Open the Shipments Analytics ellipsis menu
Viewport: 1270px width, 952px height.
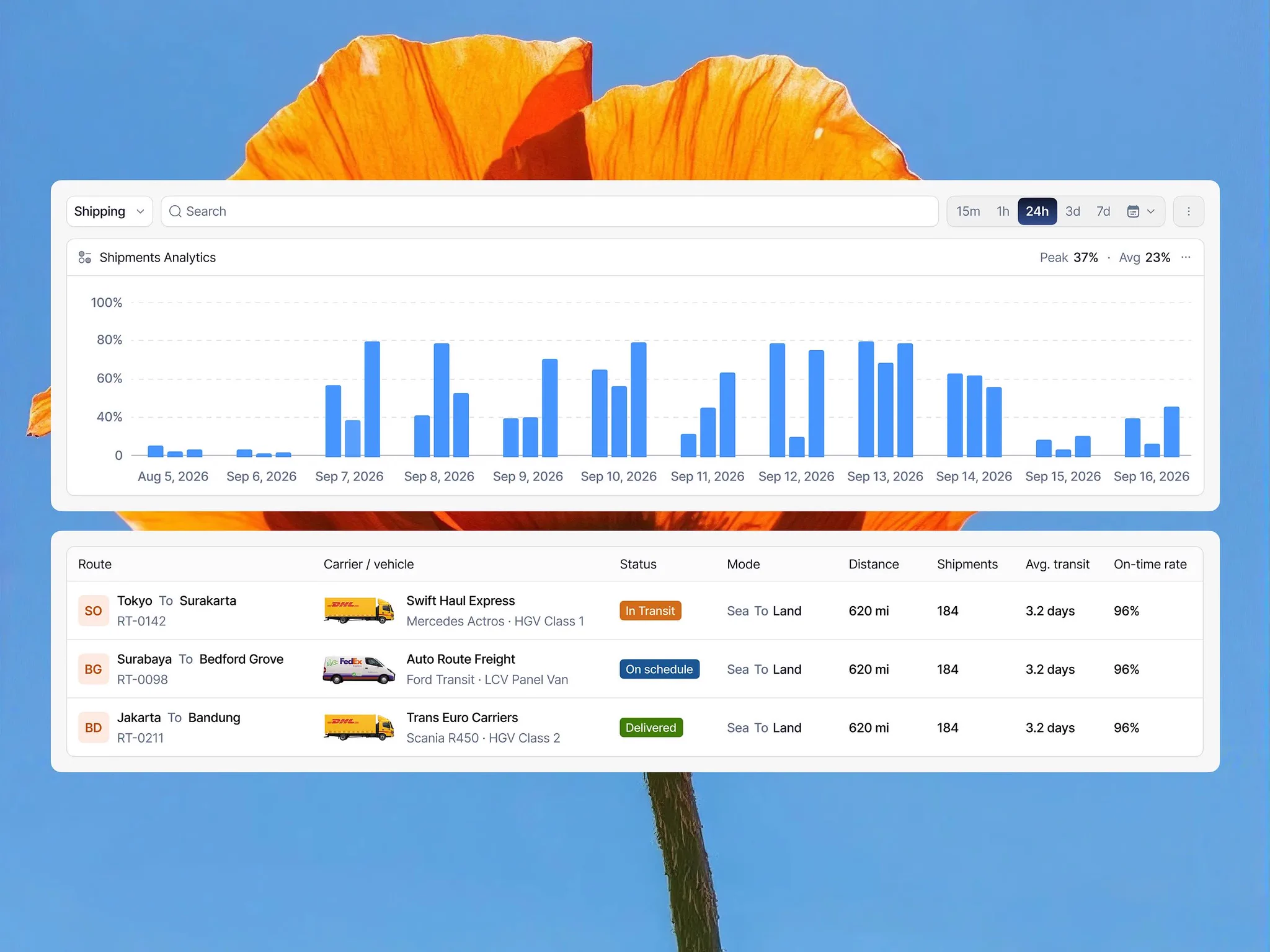(x=1186, y=257)
